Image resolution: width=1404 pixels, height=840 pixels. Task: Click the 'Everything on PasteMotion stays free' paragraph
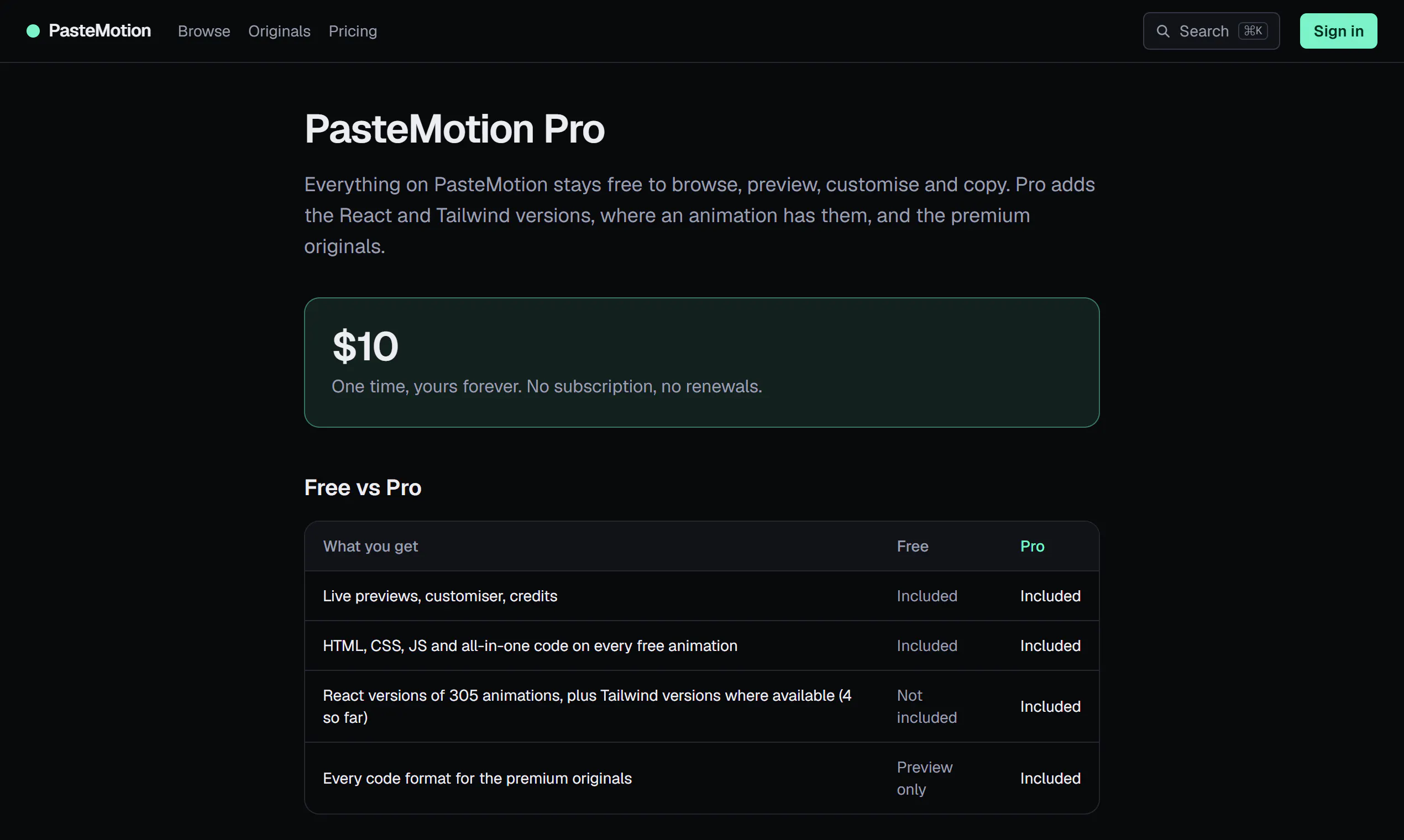(699, 215)
